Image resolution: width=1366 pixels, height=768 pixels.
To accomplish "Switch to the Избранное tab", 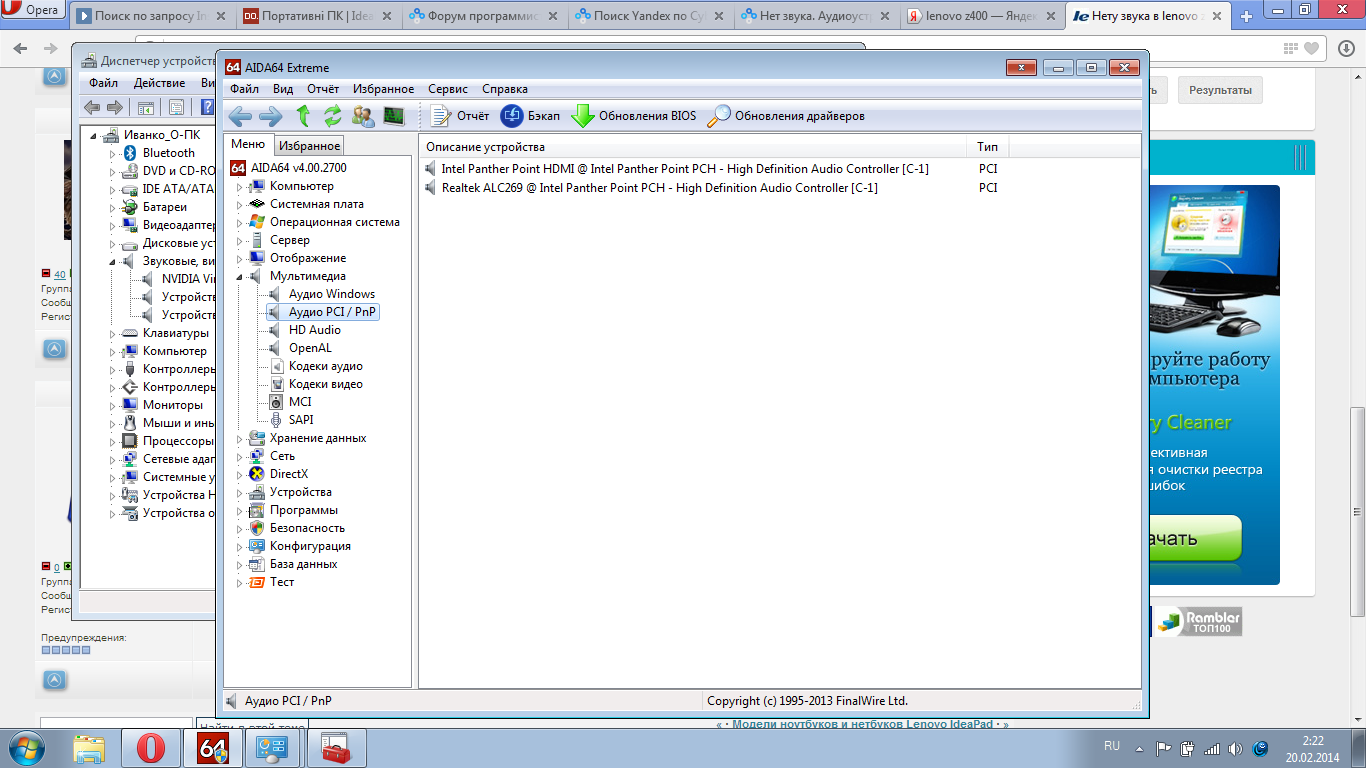I will pyautogui.click(x=309, y=146).
